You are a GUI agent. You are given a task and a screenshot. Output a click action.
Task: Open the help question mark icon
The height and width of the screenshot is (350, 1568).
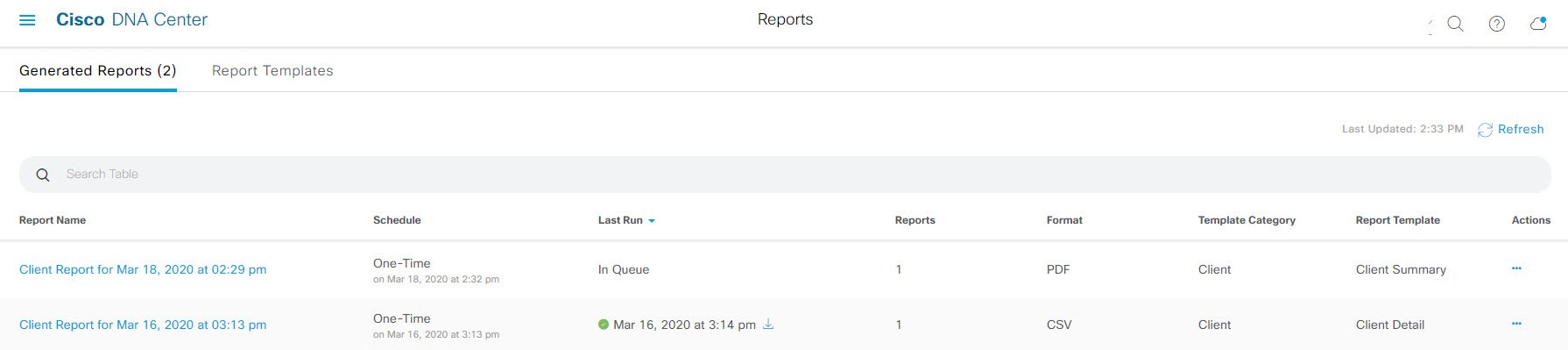pos(1497,24)
